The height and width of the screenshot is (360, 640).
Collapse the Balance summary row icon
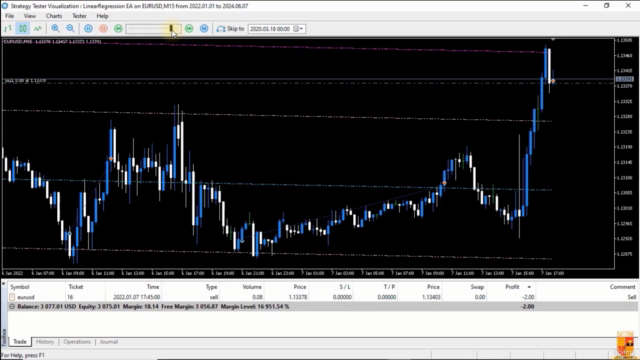12,307
